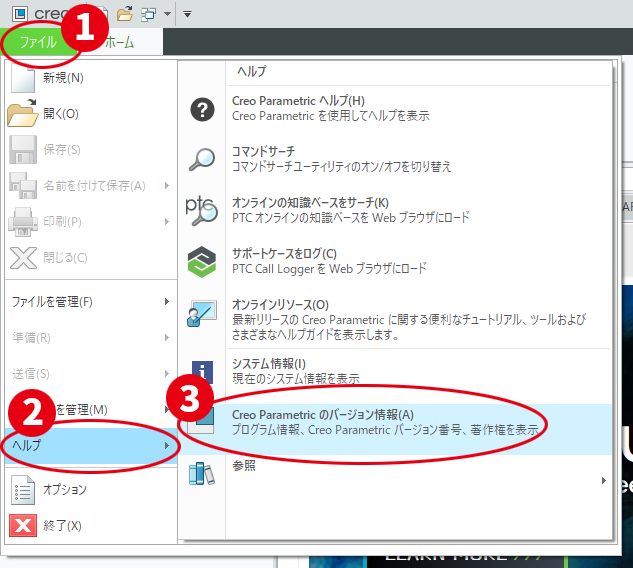This screenshot has height=568, width=633.
Task: Expand the ヘルプ submenu arrow
Action: click(167, 446)
